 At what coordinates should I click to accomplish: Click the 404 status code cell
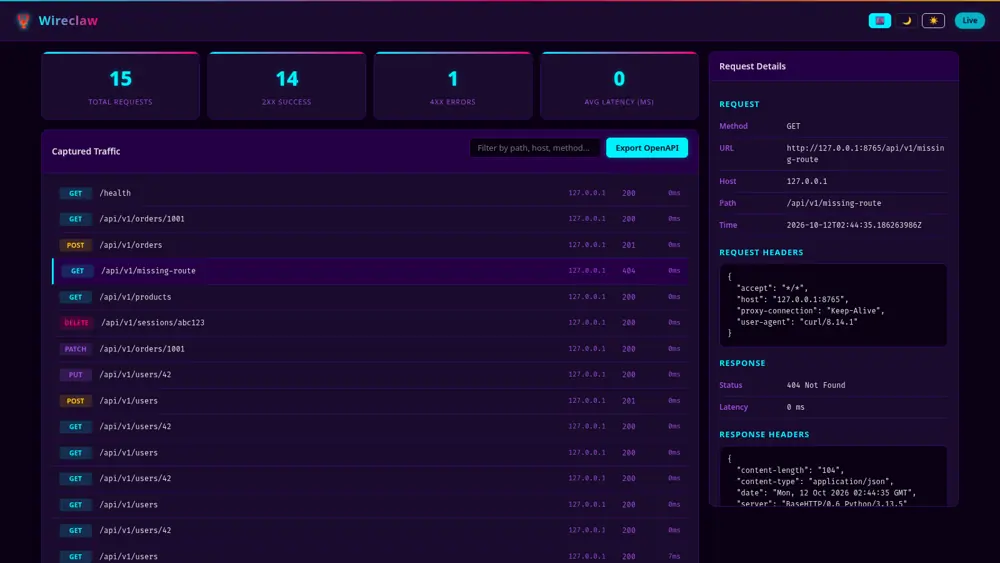(x=629, y=271)
